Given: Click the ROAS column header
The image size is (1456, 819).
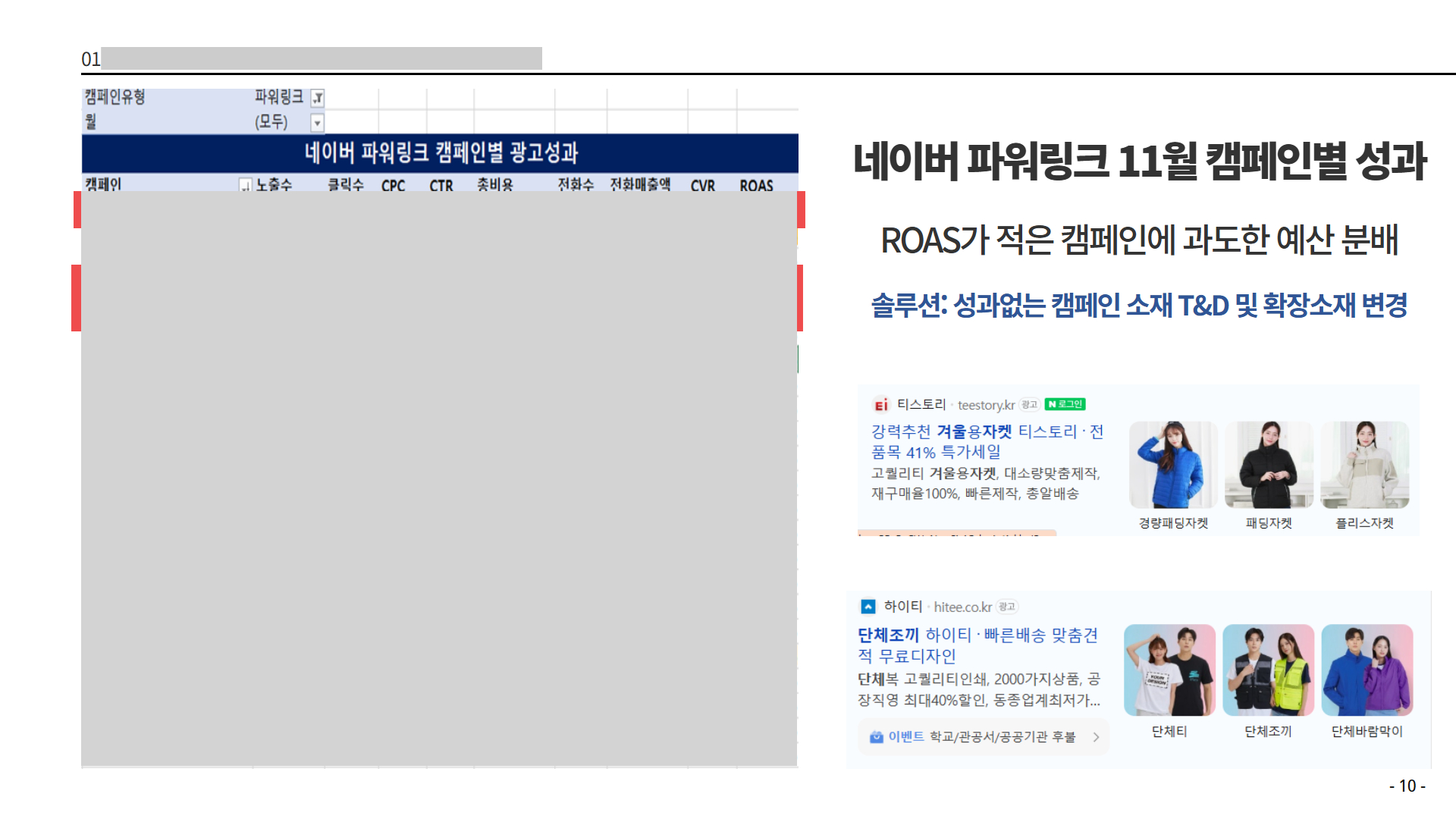Looking at the screenshot, I should [756, 185].
